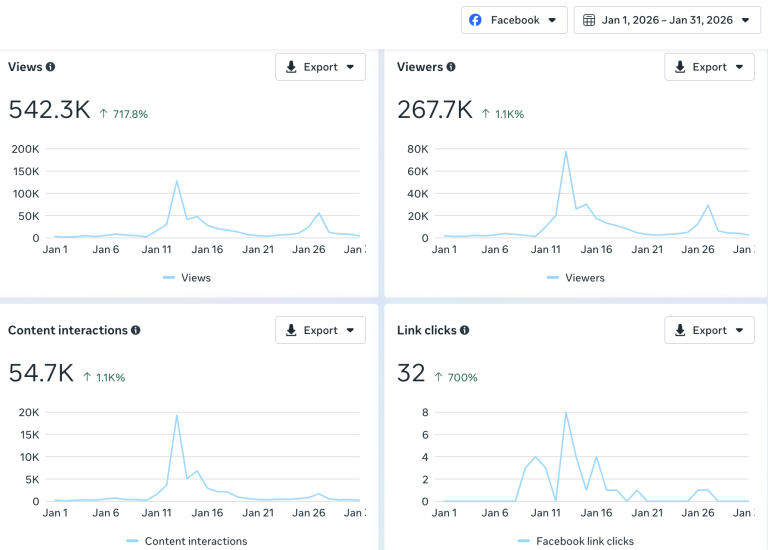Image resolution: width=768 pixels, height=550 pixels.
Task: Click the 54.7K Content interactions total
Action: coord(41,373)
